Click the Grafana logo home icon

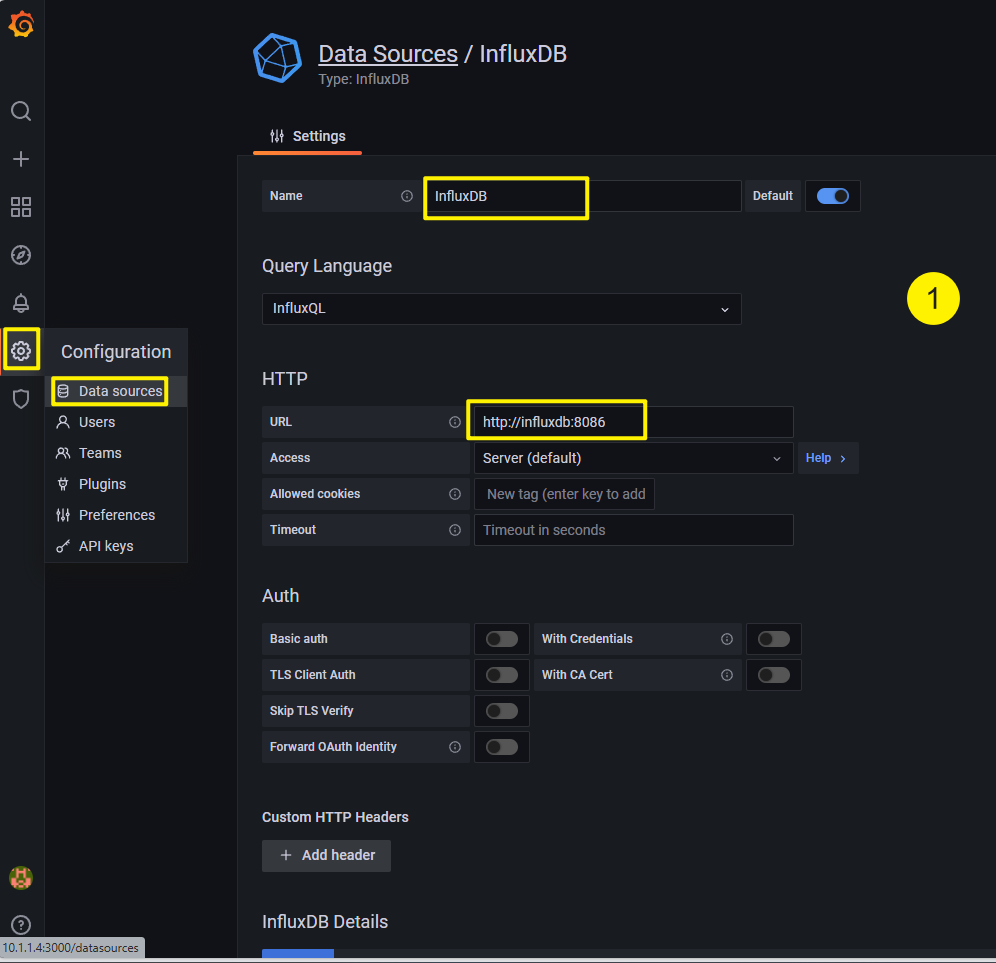point(21,25)
